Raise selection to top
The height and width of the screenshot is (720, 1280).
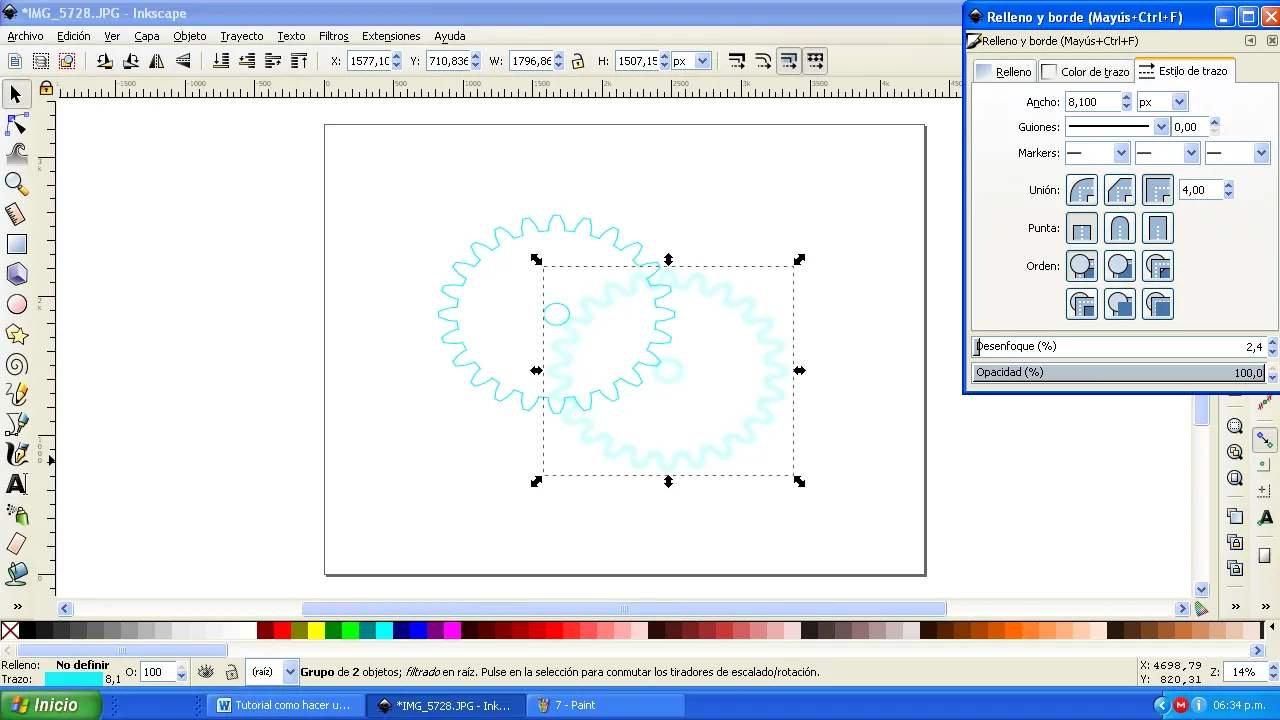[x=299, y=61]
